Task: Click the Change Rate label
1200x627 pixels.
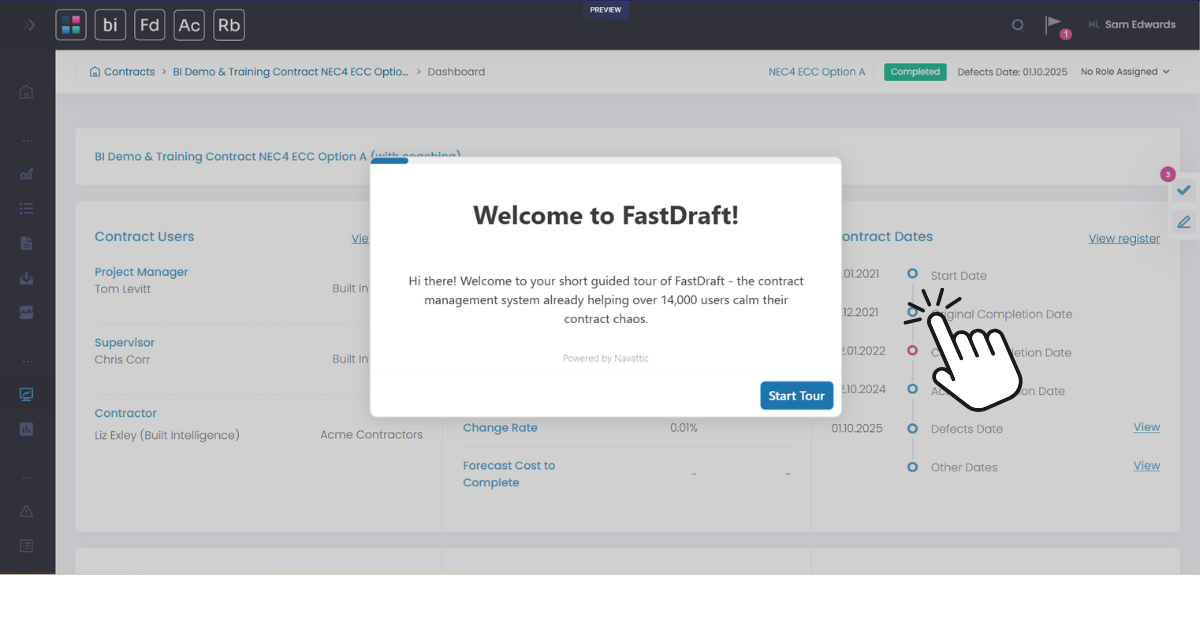Action: [500, 428]
